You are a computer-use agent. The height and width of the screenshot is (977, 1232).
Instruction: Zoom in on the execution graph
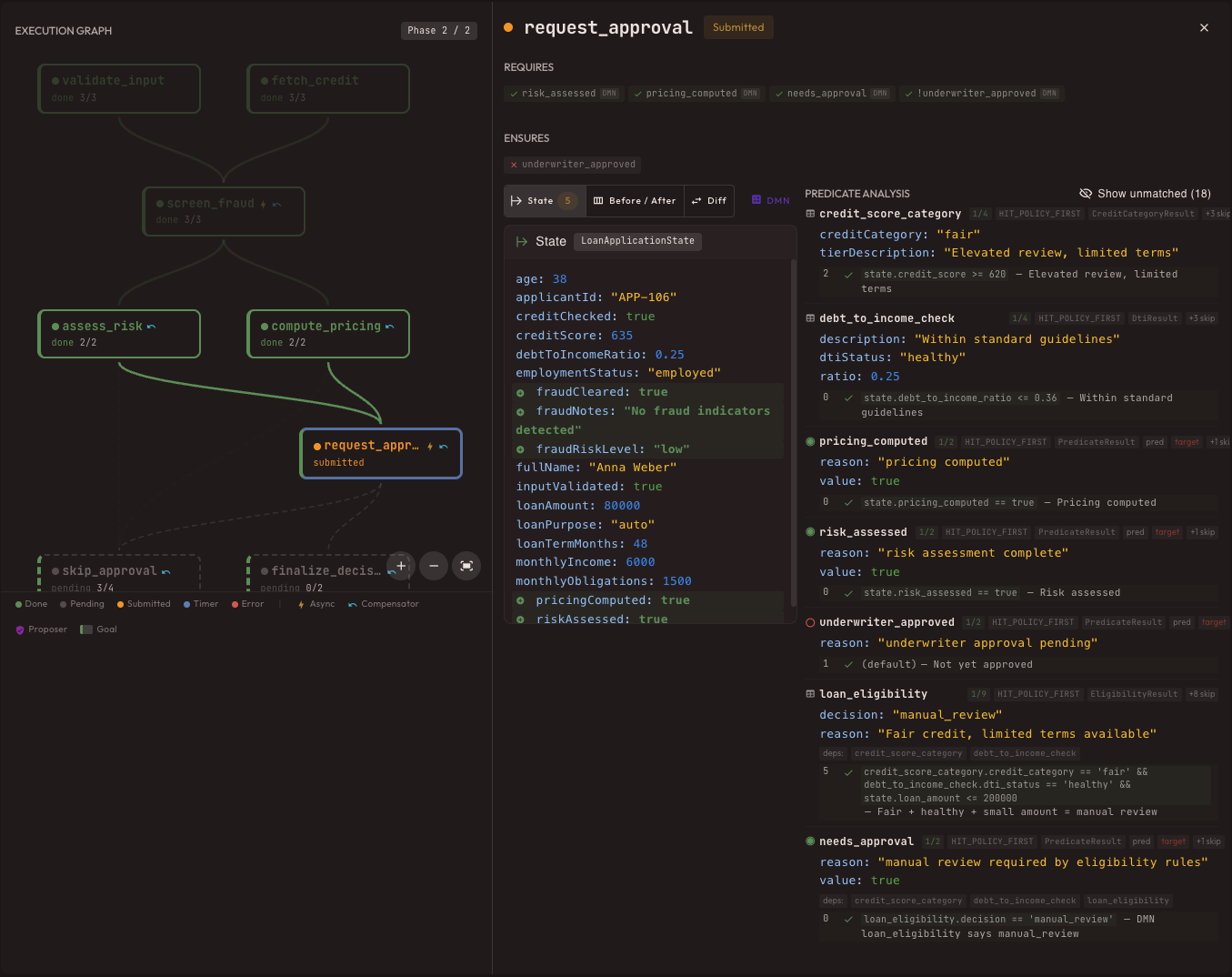pos(401,566)
